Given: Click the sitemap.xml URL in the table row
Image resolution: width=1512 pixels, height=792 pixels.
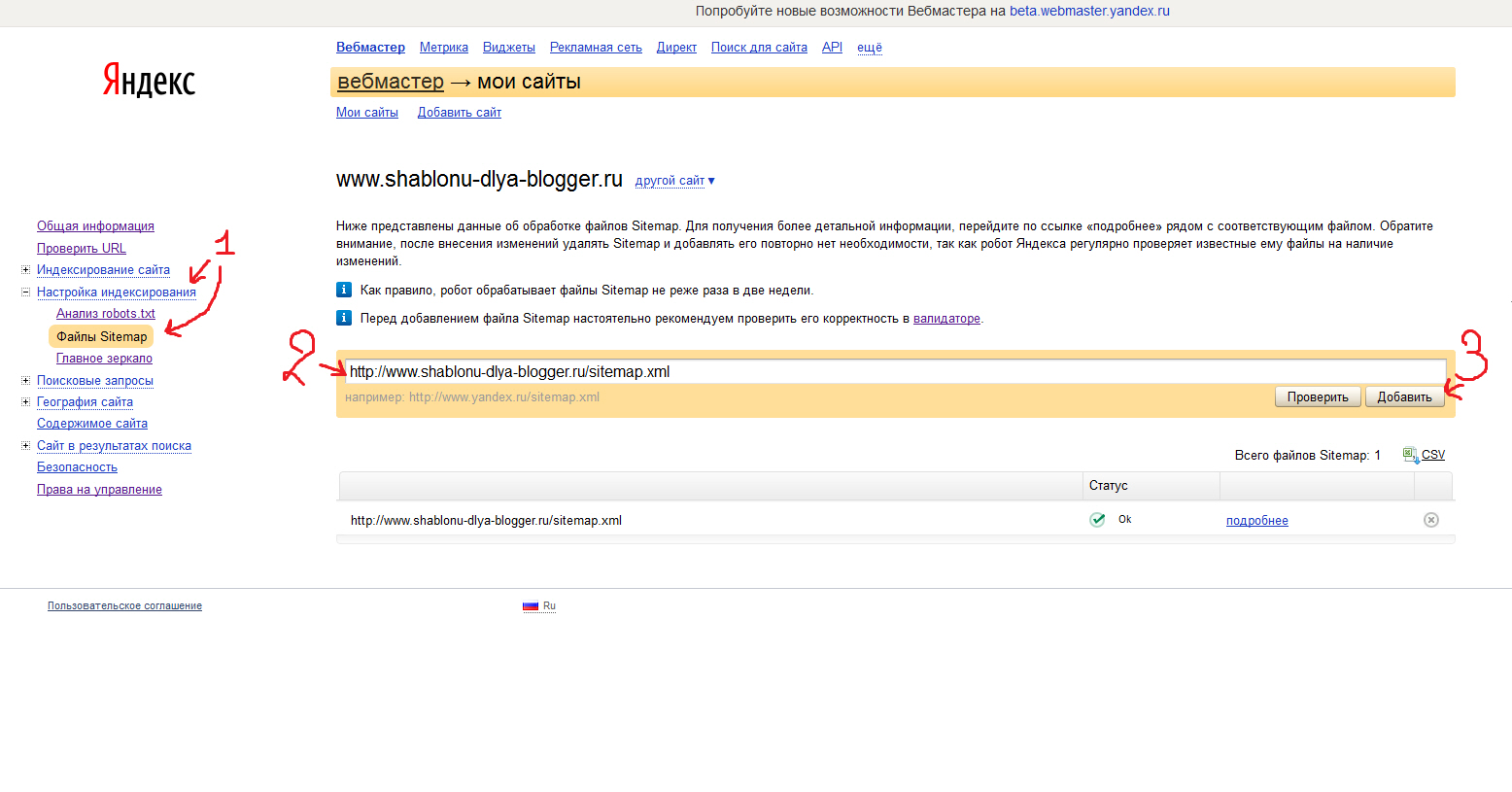Looking at the screenshot, I should [486, 520].
